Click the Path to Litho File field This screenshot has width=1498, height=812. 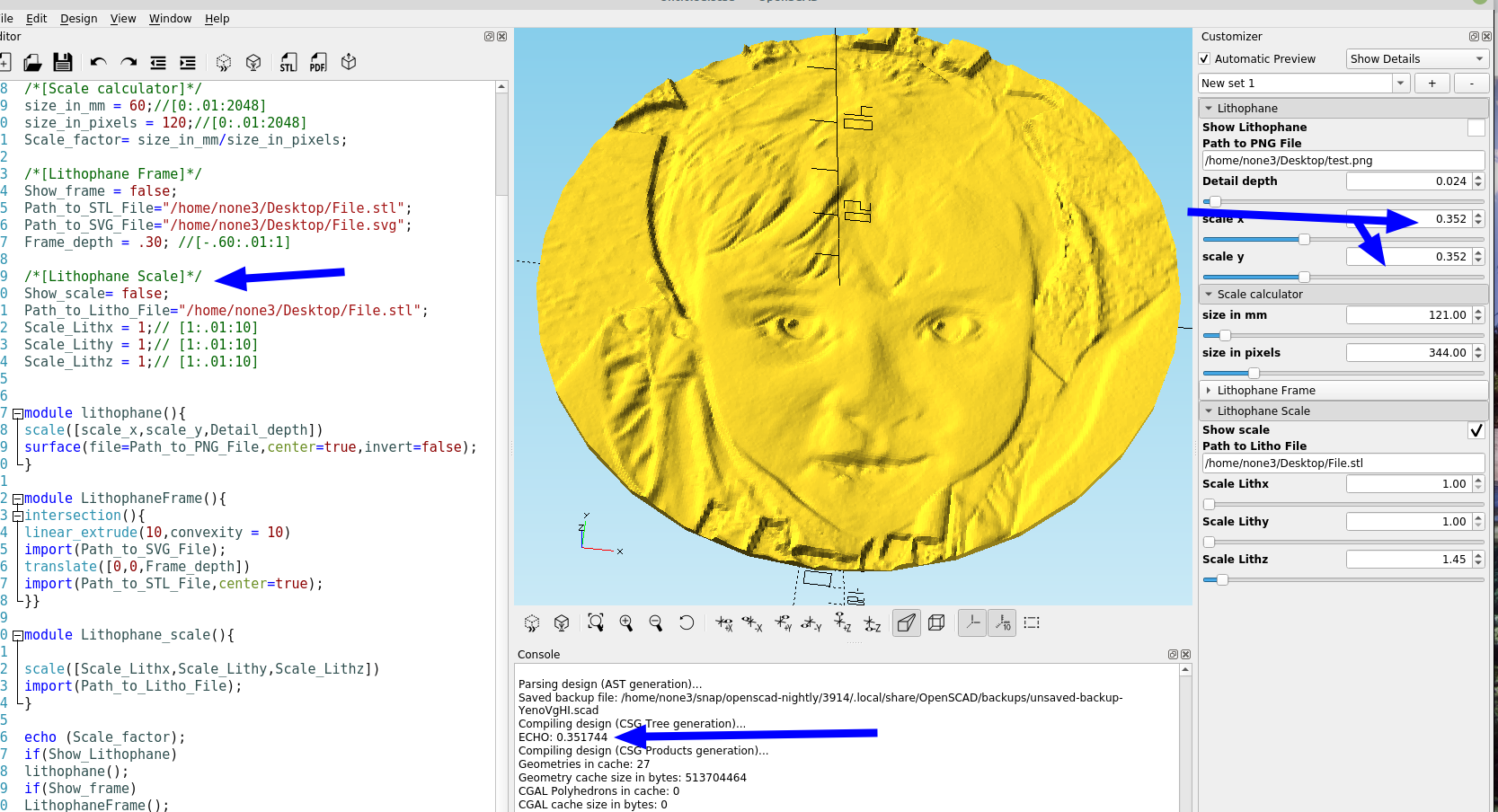point(1343,463)
